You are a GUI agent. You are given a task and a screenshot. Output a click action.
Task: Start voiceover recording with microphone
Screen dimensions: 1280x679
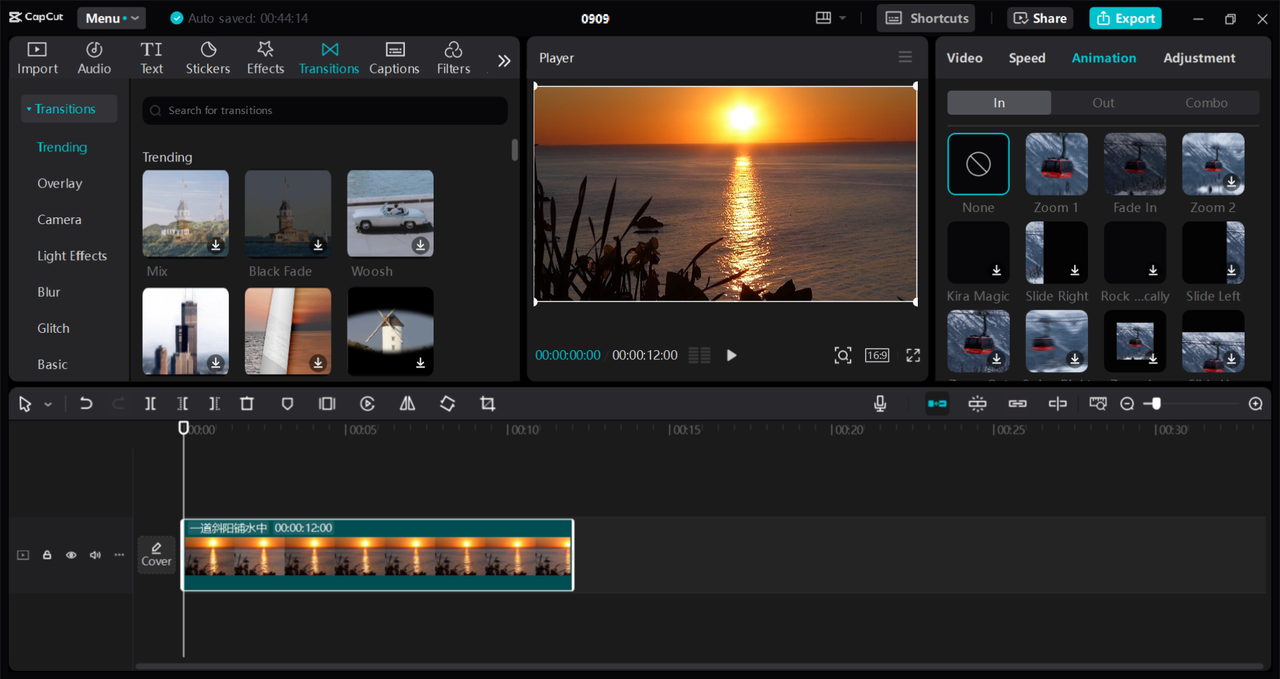pyautogui.click(x=880, y=404)
